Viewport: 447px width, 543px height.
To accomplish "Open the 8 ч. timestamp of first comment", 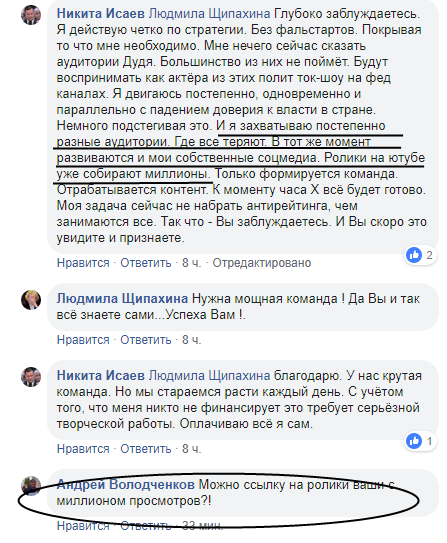I will [191, 263].
